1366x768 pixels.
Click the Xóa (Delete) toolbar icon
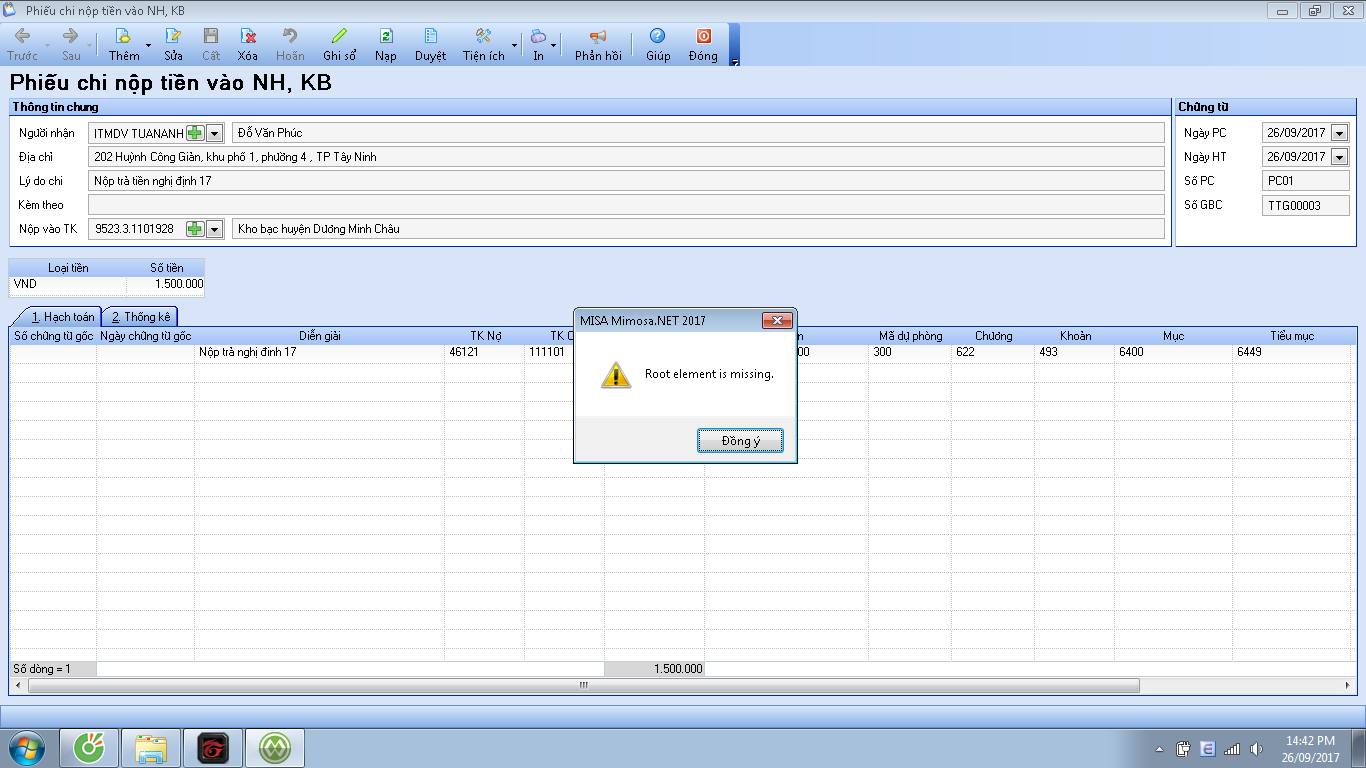(x=248, y=36)
